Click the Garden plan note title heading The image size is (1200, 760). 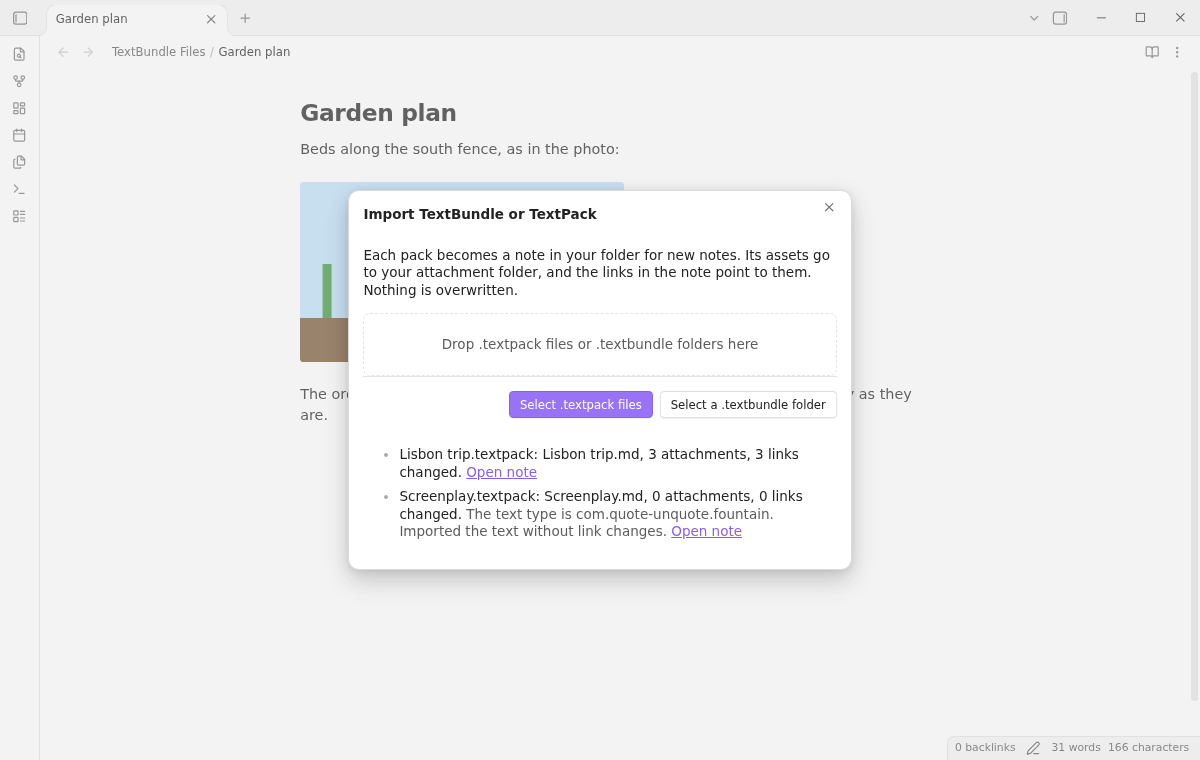(x=378, y=113)
